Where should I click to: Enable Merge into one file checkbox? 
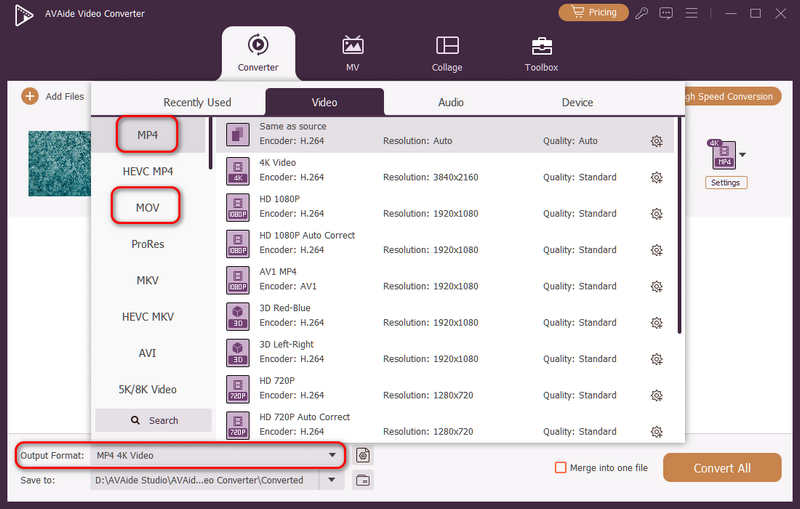[560, 468]
